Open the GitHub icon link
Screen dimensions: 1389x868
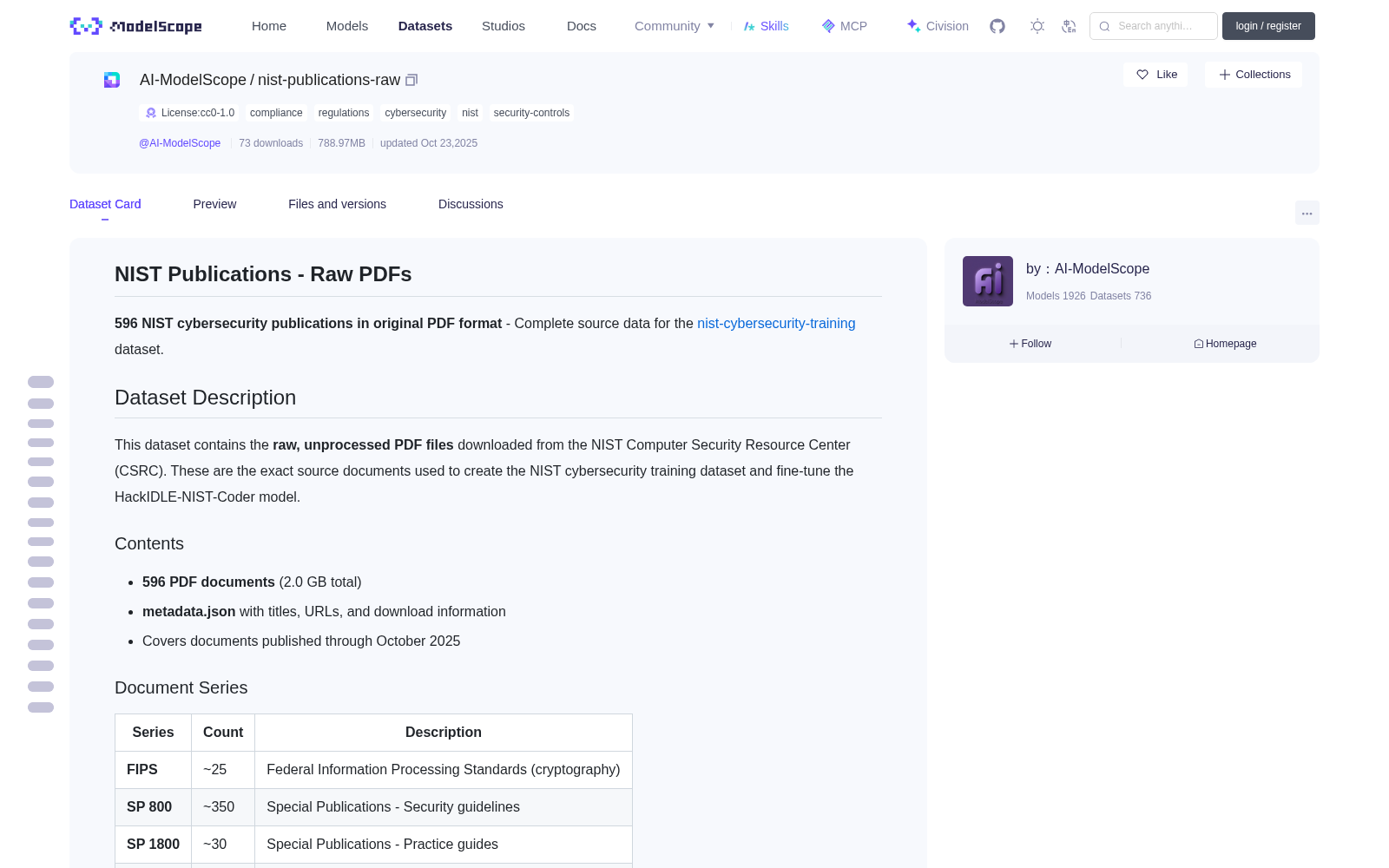(x=997, y=26)
